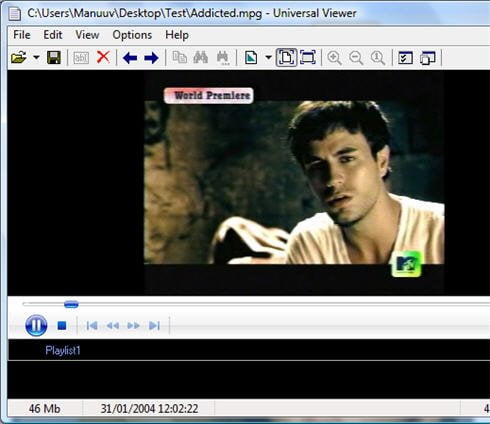Pause the video playback
This screenshot has height=424, width=490.
(36, 325)
